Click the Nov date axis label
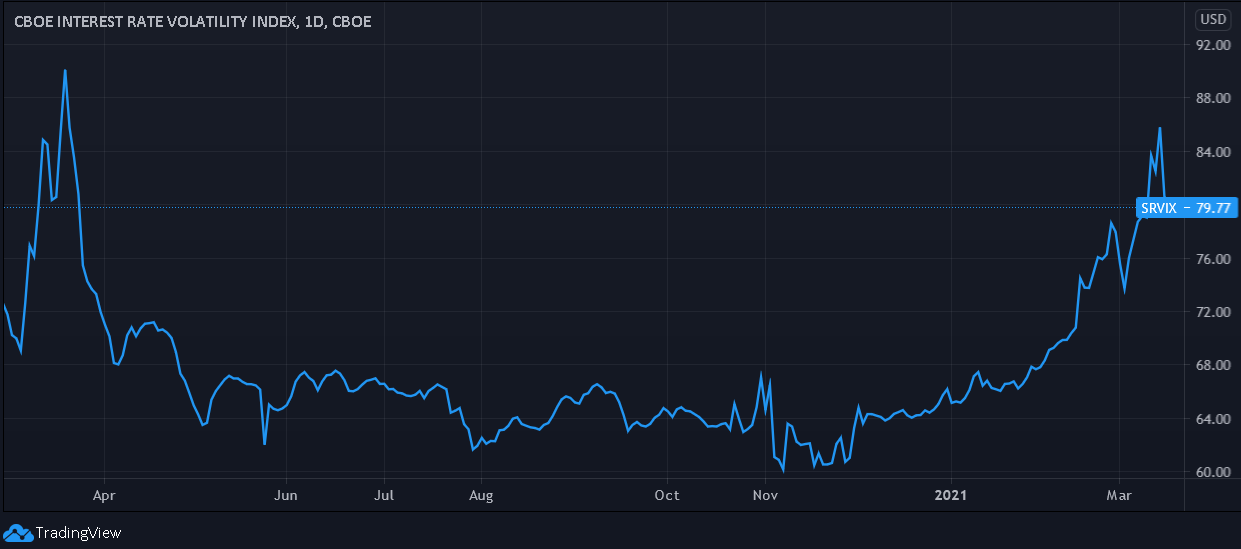Screen dimensions: 1241x549 pos(765,495)
